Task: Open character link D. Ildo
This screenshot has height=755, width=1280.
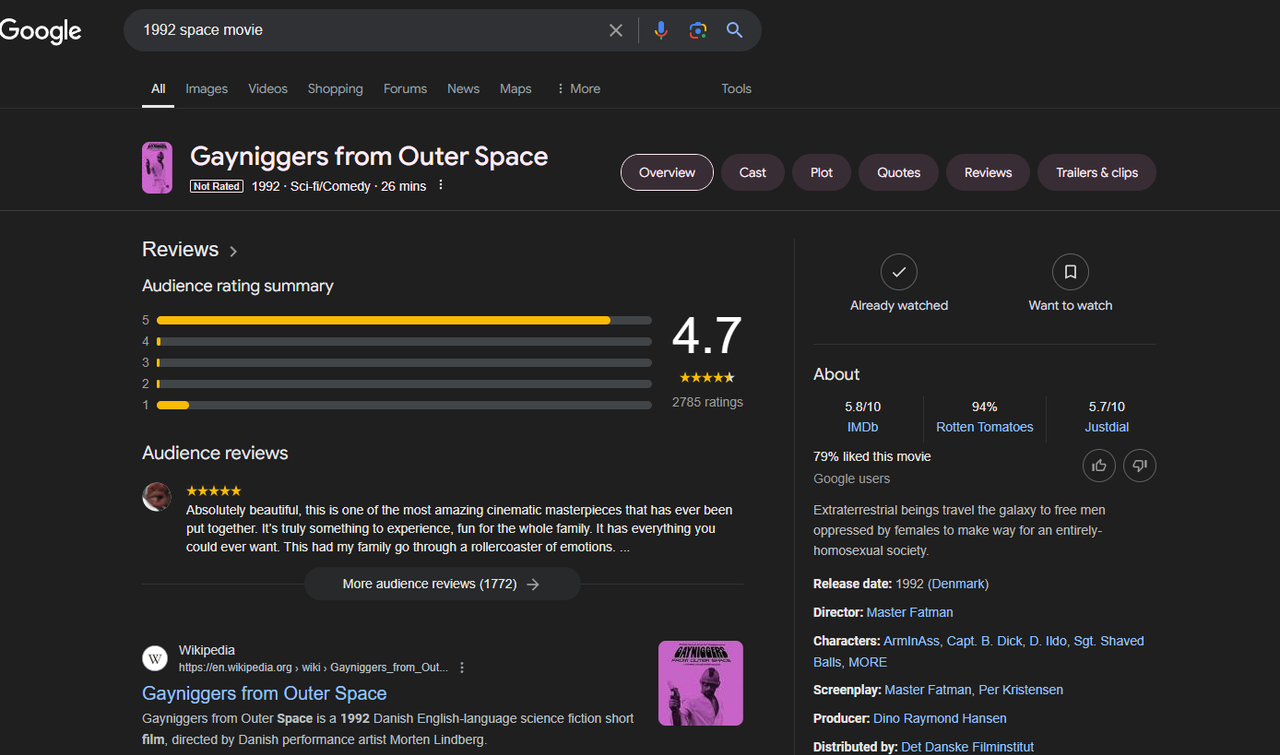Action: [x=1048, y=641]
